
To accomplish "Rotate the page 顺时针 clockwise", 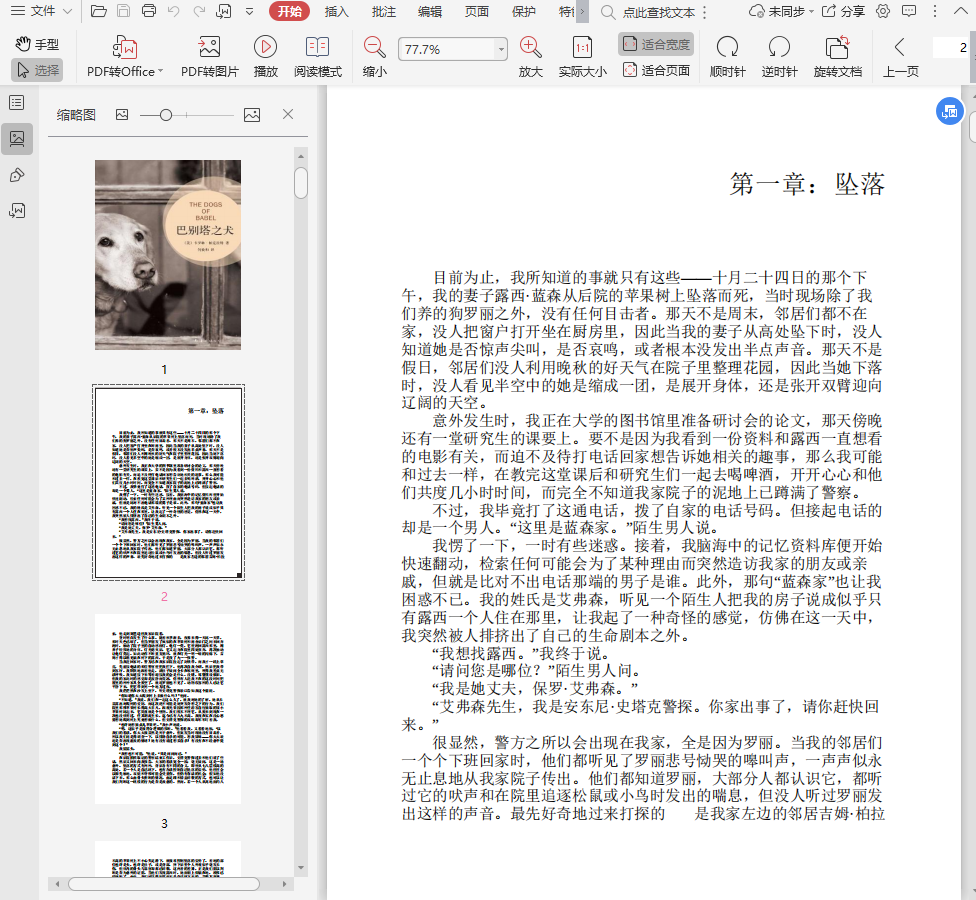I will (x=728, y=57).
